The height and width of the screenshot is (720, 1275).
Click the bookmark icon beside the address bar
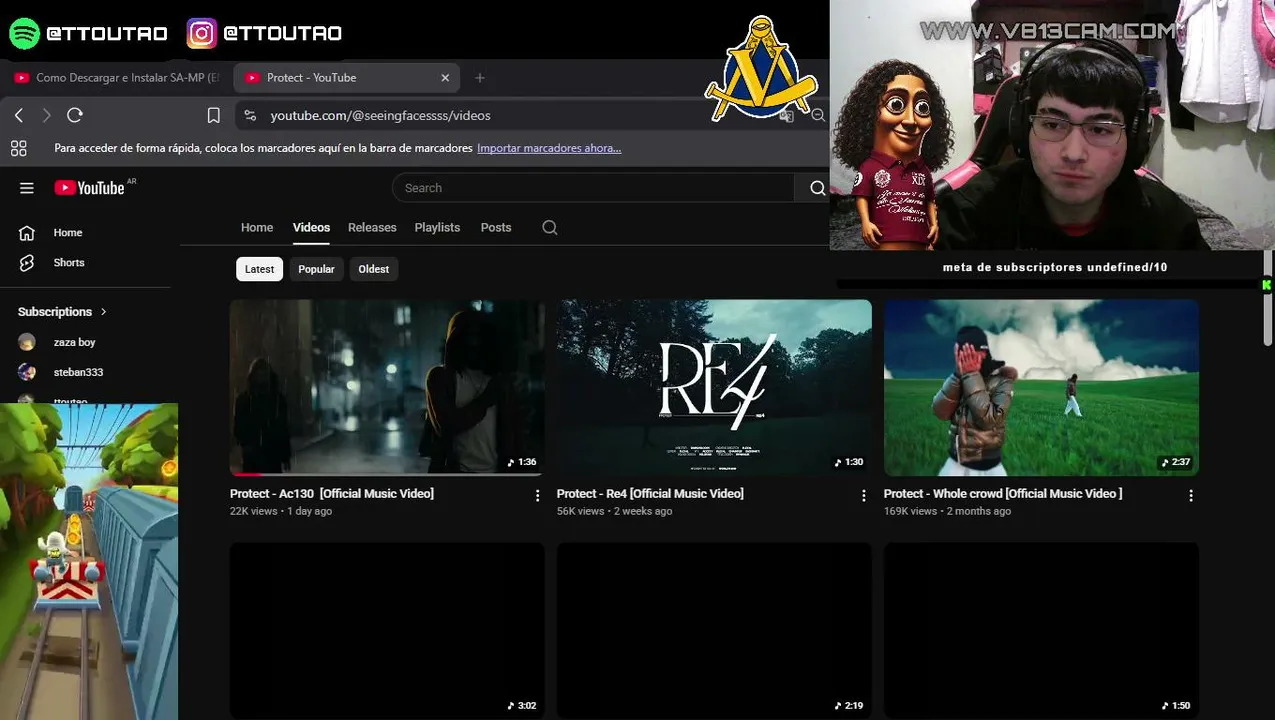tap(213, 116)
